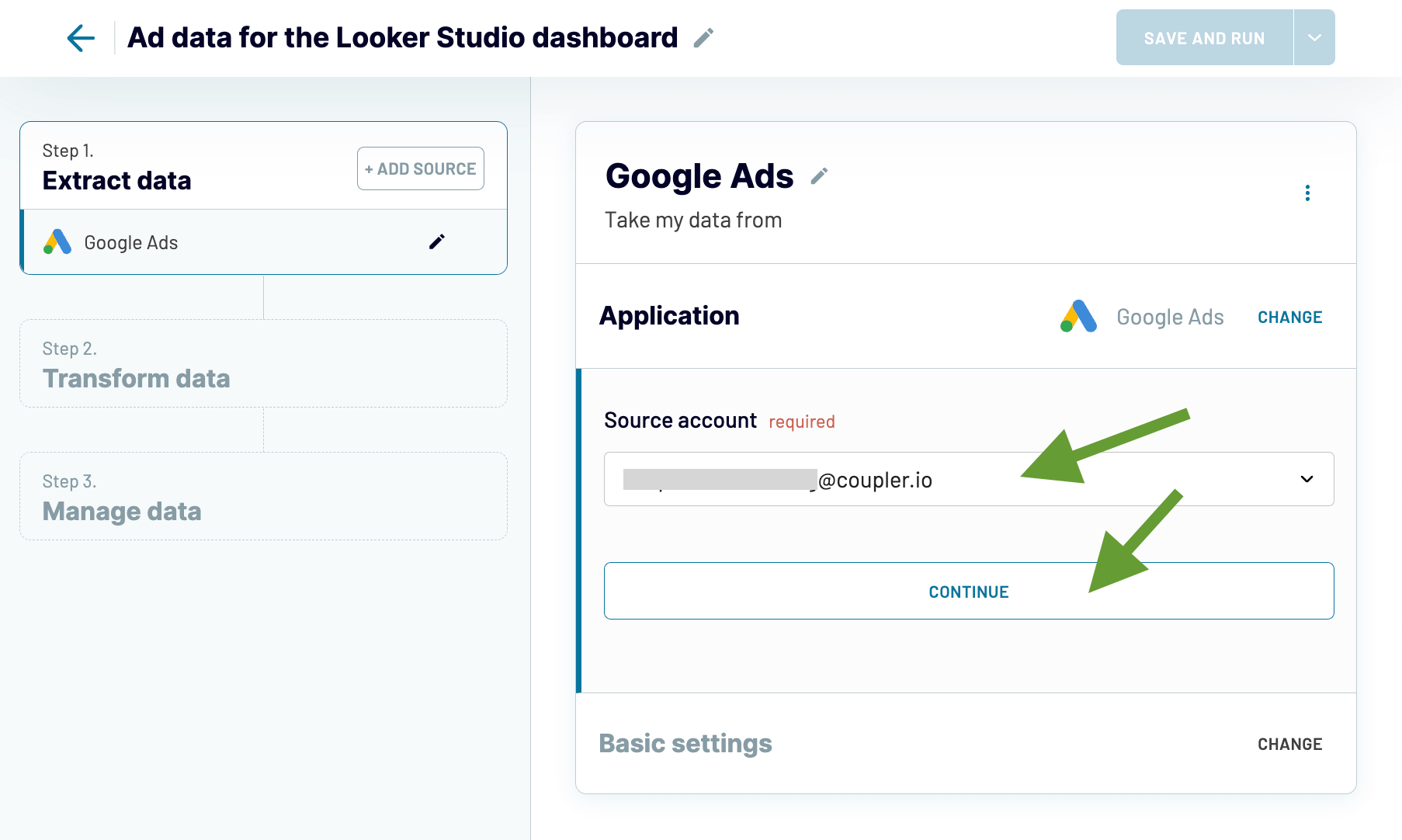The image size is (1402, 840).
Task: Click the SAVE AND RUN button
Action: tap(1203, 37)
